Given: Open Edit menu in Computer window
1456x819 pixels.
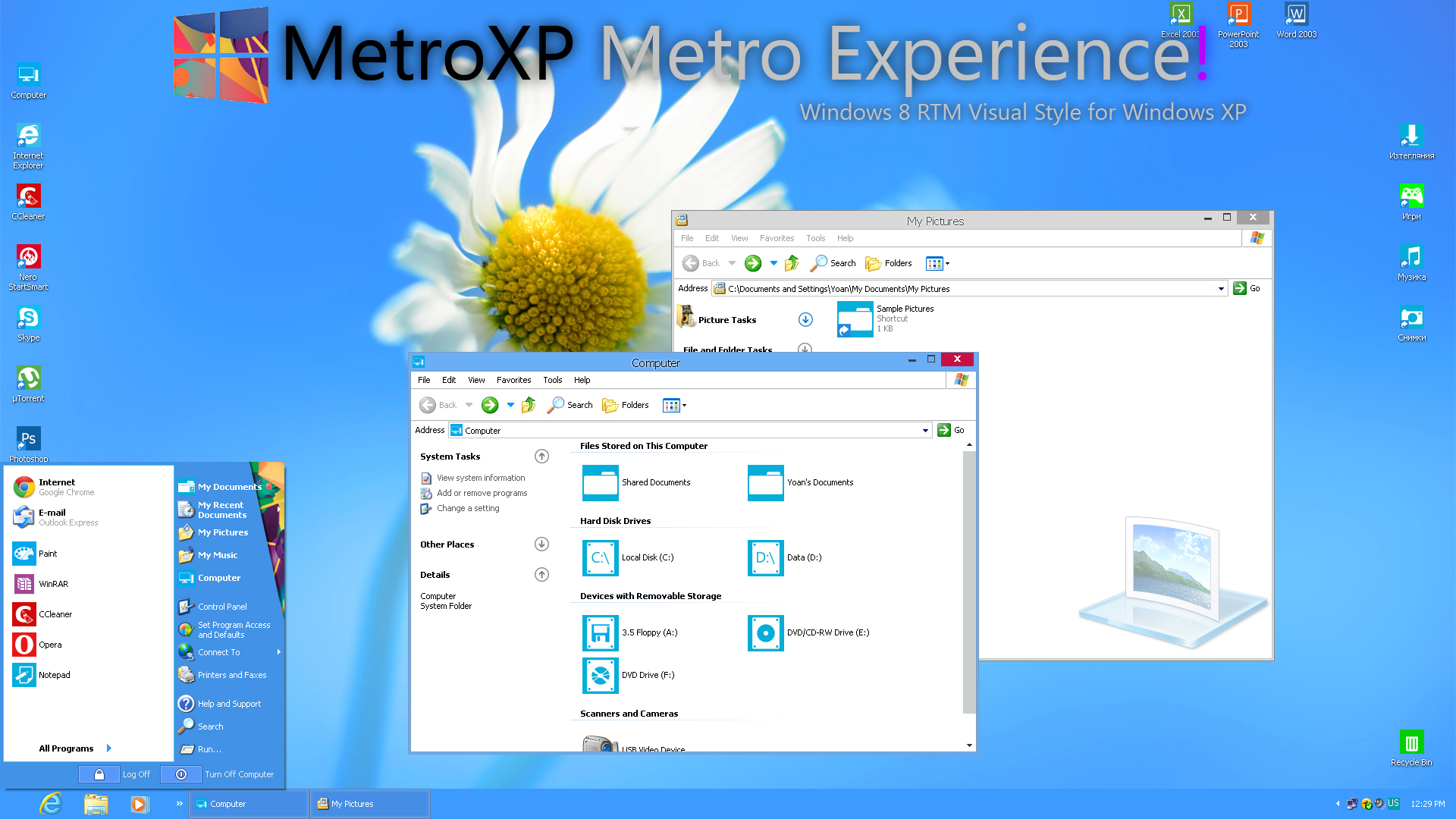Looking at the screenshot, I should click(449, 380).
